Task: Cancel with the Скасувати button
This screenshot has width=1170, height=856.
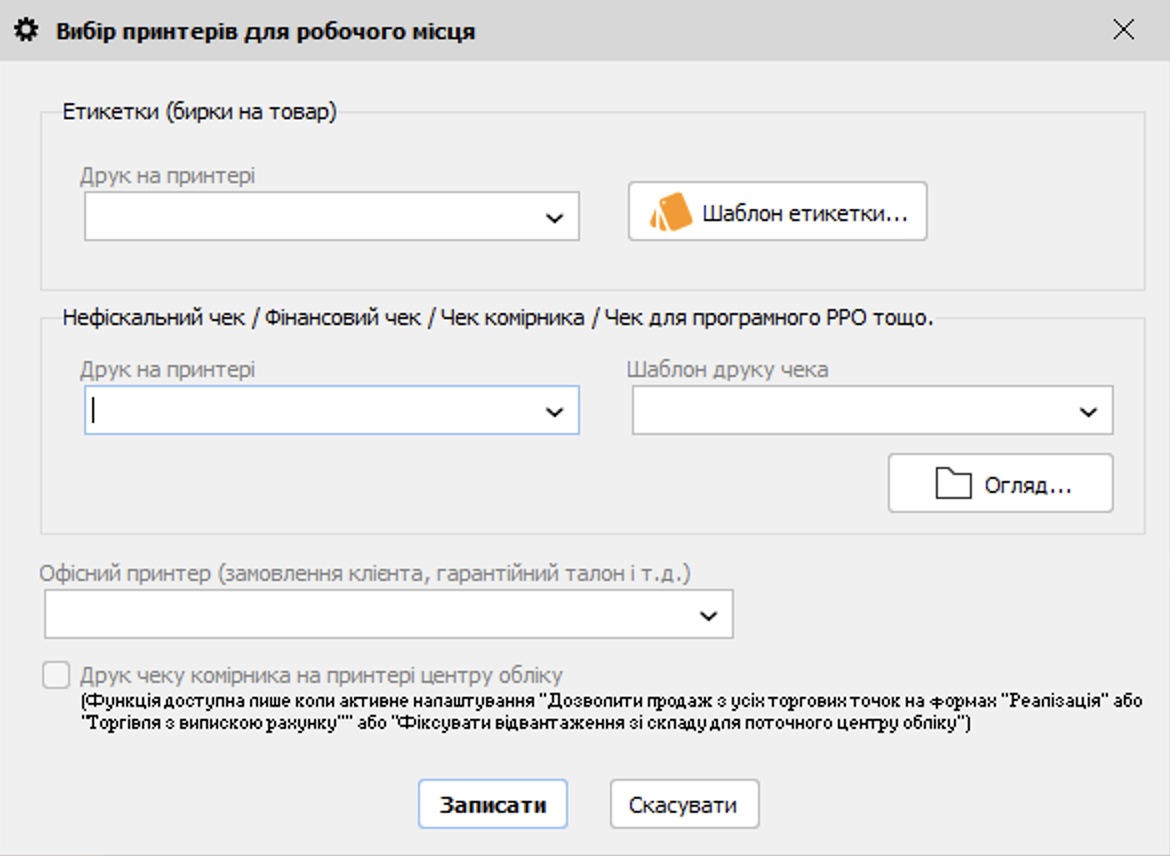Action: (683, 805)
